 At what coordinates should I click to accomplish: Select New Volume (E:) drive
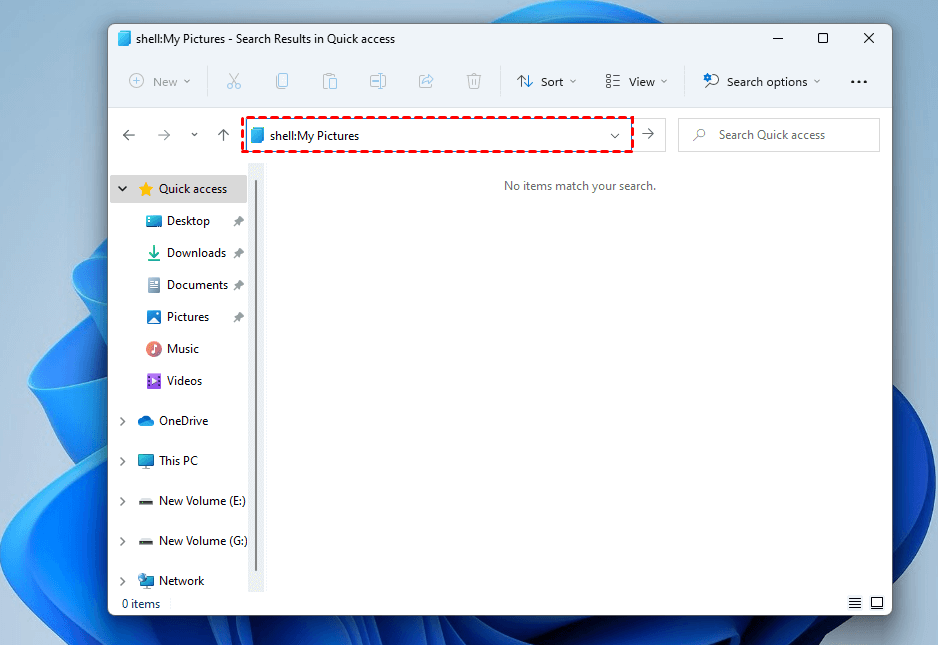pyautogui.click(x=202, y=501)
